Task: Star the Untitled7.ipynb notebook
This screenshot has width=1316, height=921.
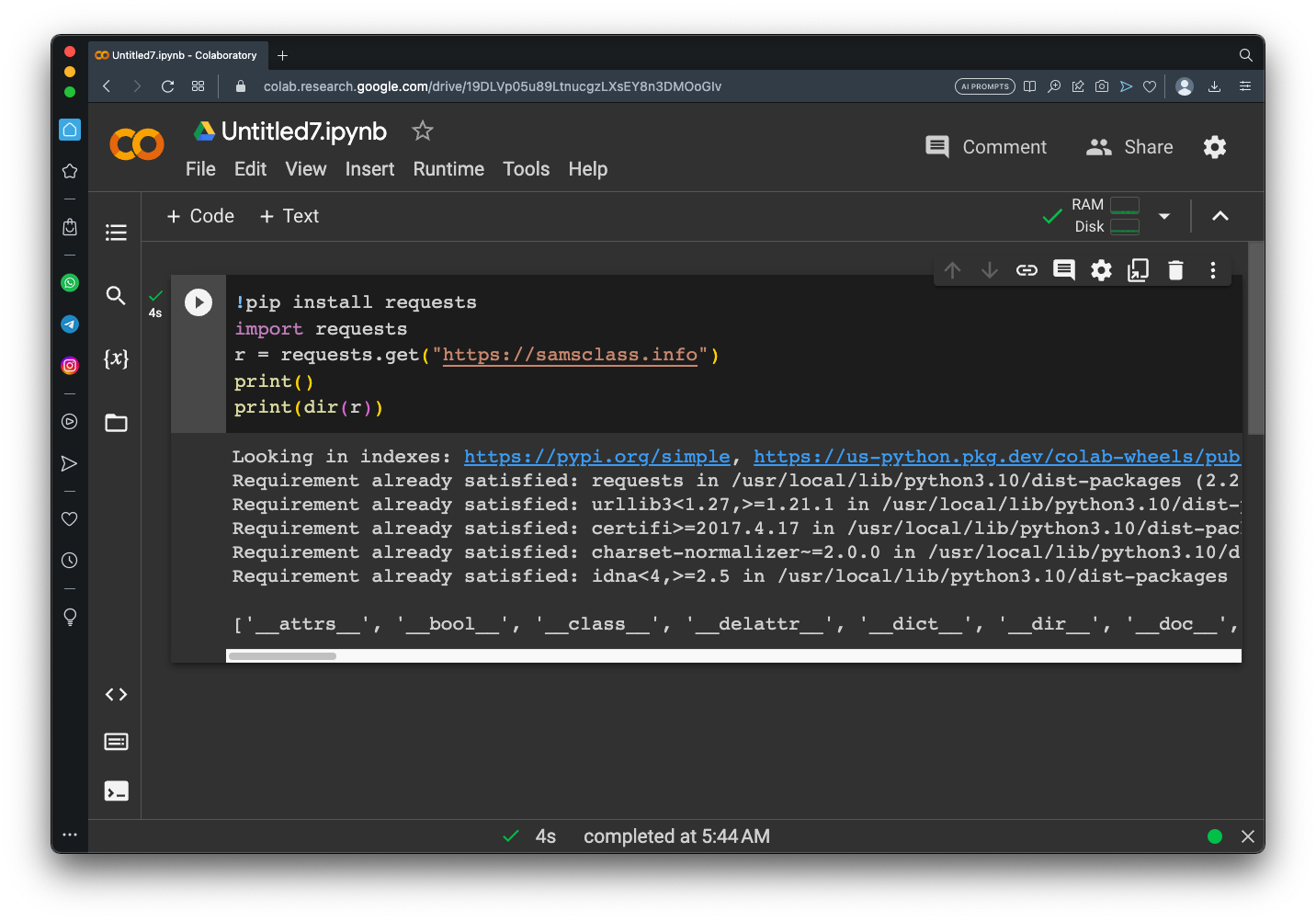Action: [423, 131]
